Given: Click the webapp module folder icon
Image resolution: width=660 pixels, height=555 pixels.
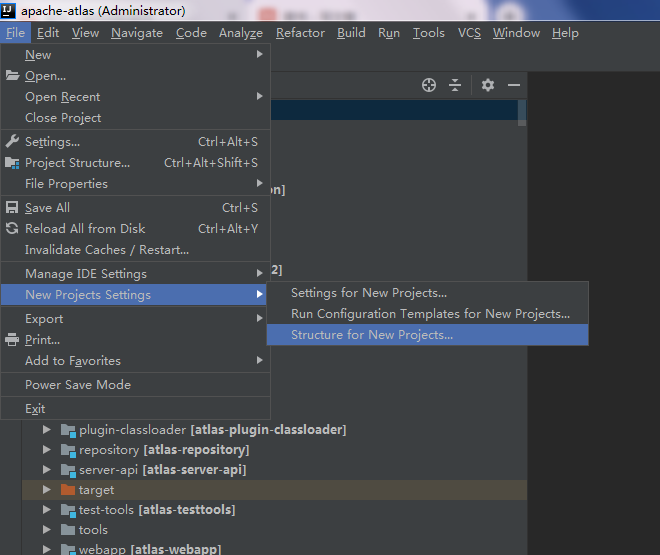Looking at the screenshot, I should point(68,550).
